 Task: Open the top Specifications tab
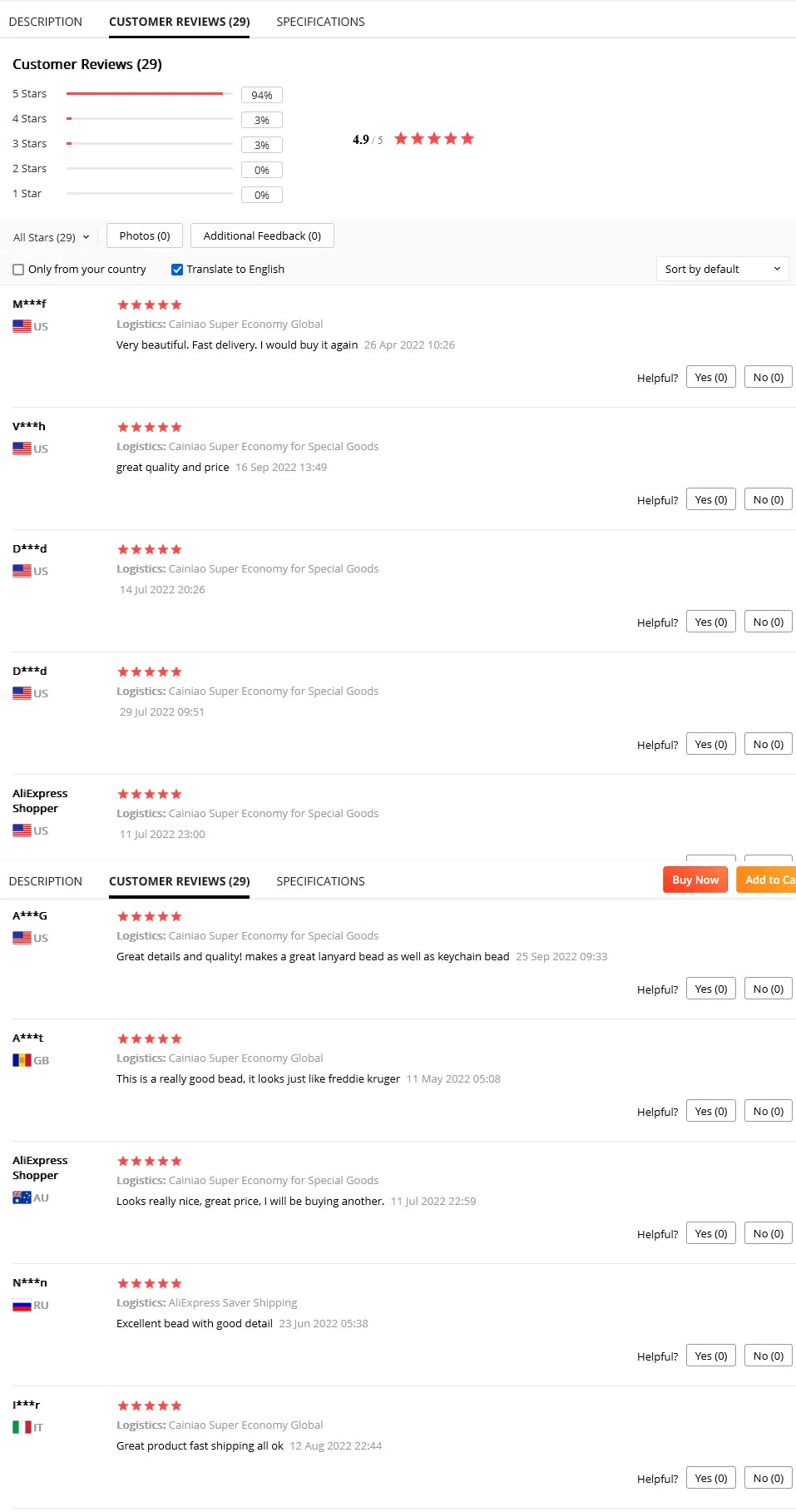tap(320, 22)
